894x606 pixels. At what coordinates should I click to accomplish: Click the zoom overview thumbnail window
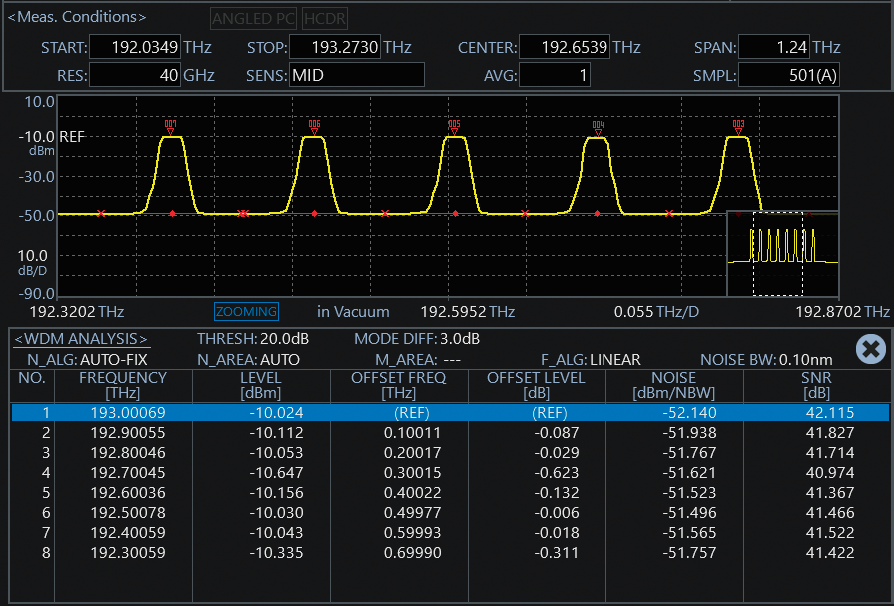tap(783, 254)
